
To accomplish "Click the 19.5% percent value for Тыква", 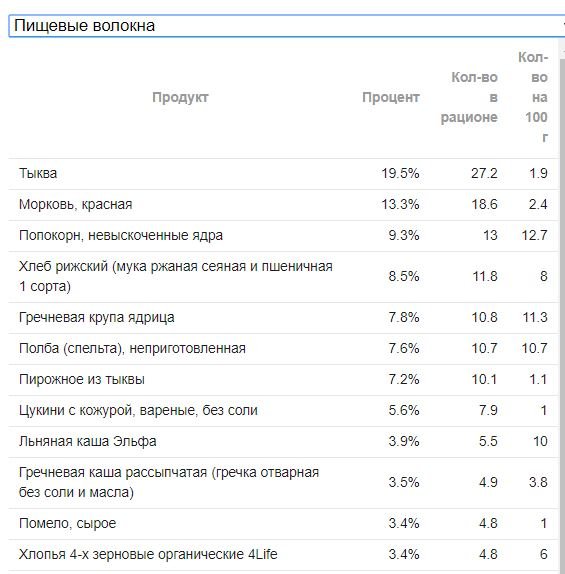I will tap(400, 174).
